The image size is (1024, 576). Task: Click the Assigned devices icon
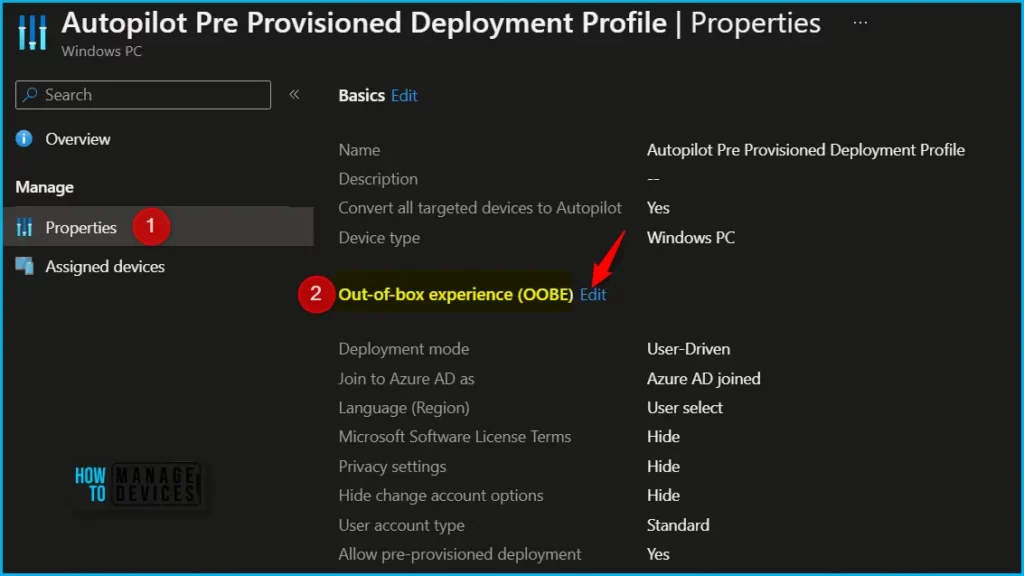[x=24, y=266]
